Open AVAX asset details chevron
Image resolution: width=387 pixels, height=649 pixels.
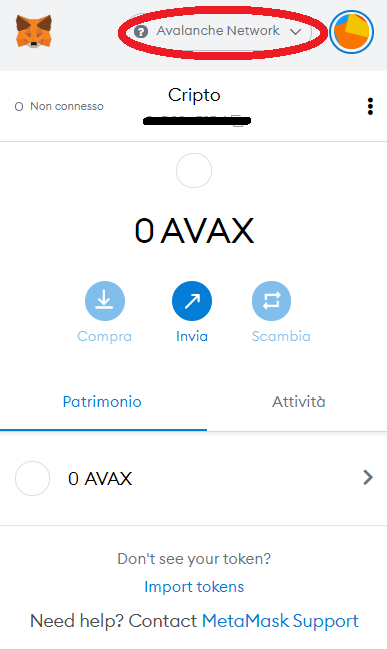[368, 478]
